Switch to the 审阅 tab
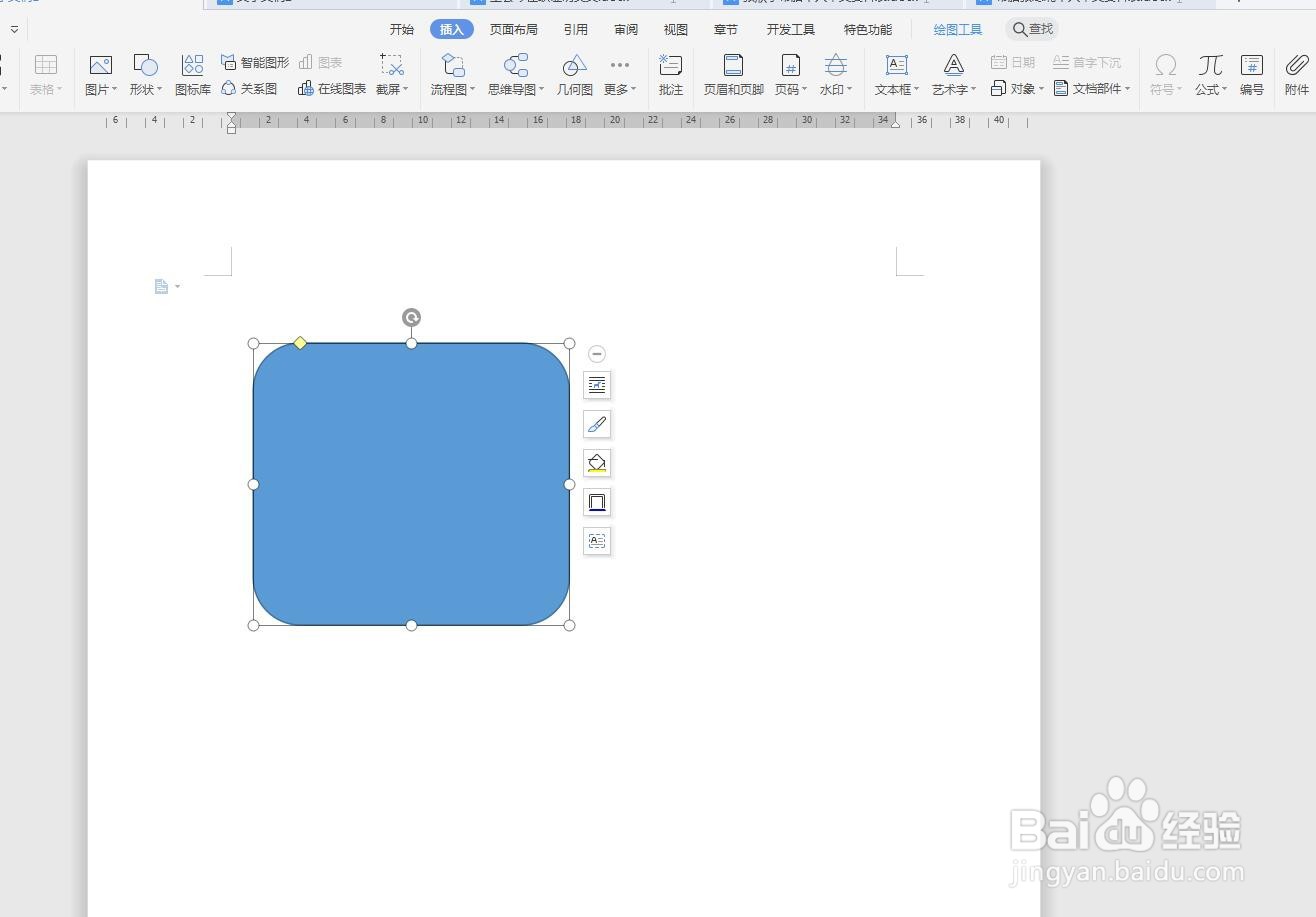1316x917 pixels. [x=626, y=29]
